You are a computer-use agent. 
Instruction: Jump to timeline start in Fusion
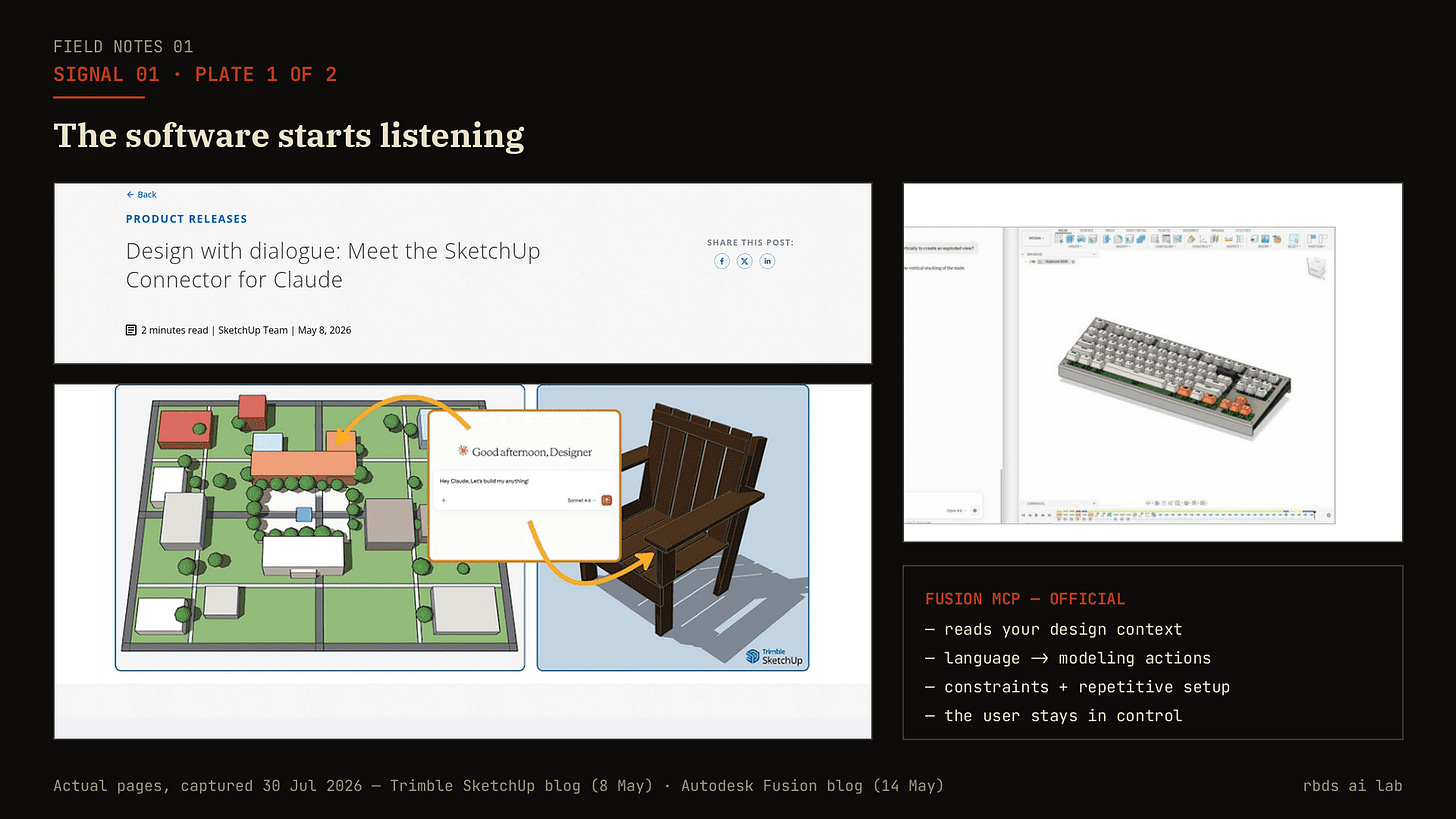click(1023, 515)
